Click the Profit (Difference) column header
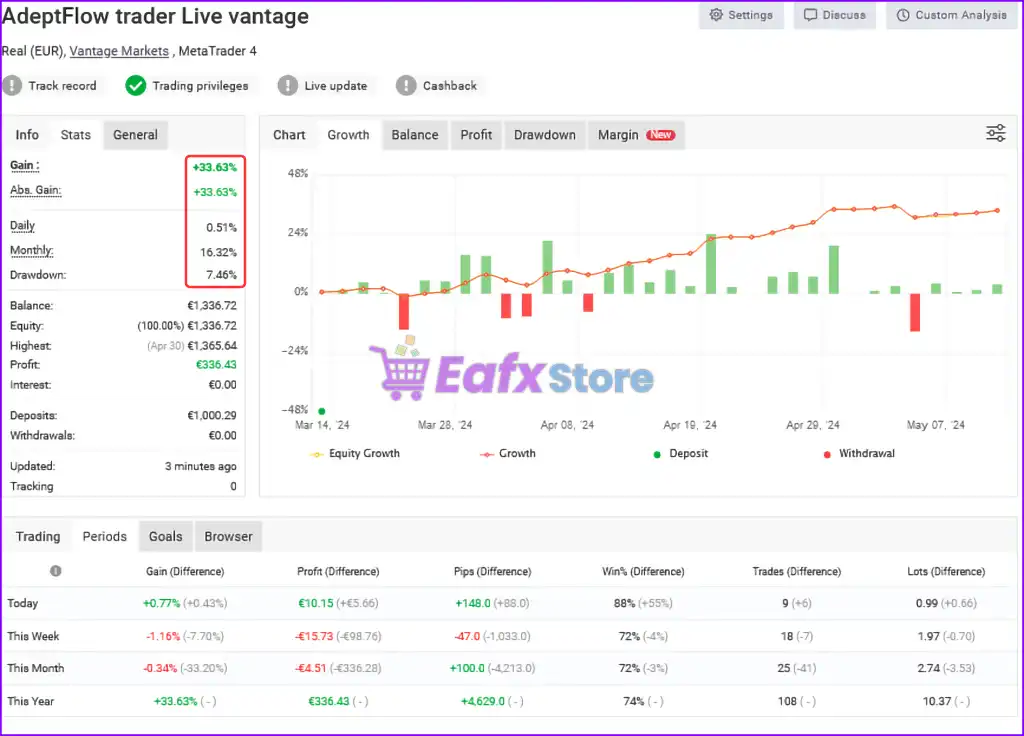The image size is (1024, 736). [338, 571]
